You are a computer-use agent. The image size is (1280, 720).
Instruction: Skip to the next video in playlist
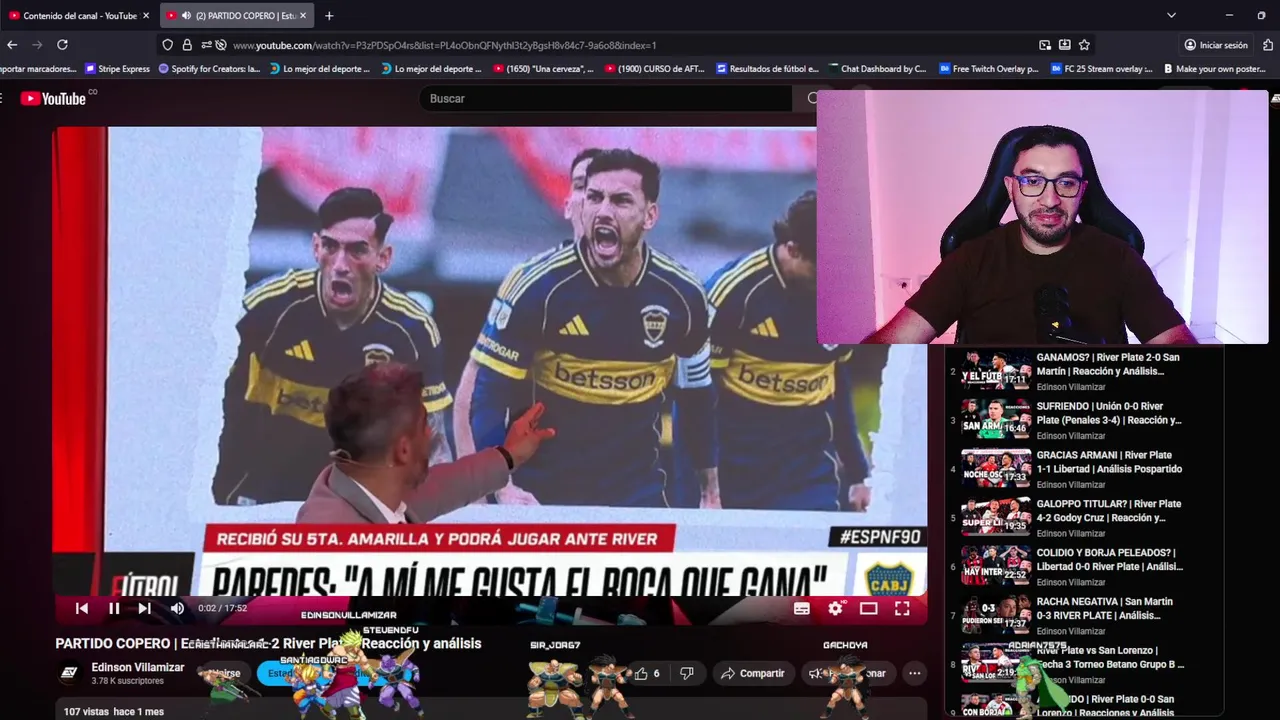(145, 608)
